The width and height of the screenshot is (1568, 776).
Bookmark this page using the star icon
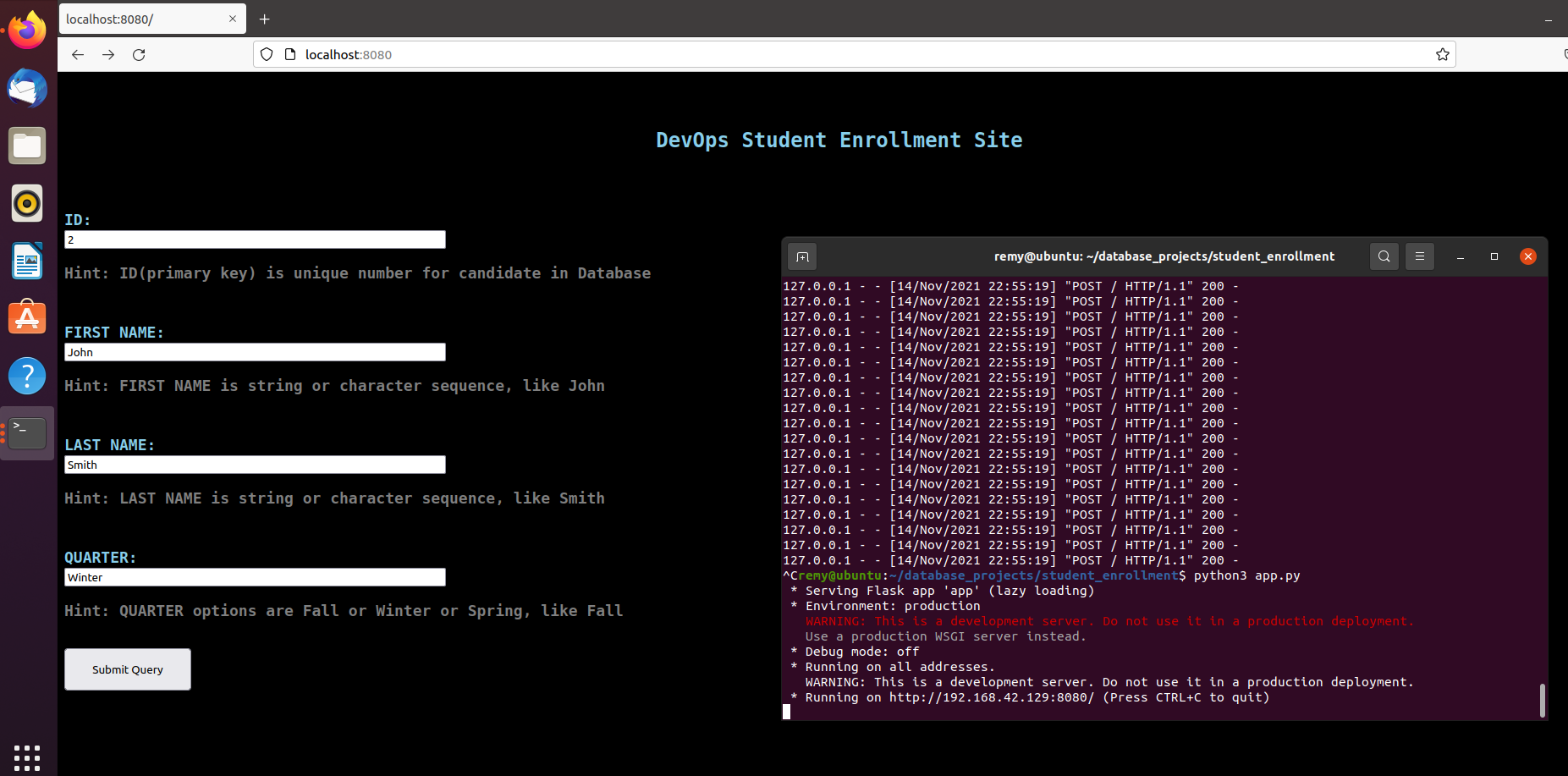click(x=1441, y=54)
